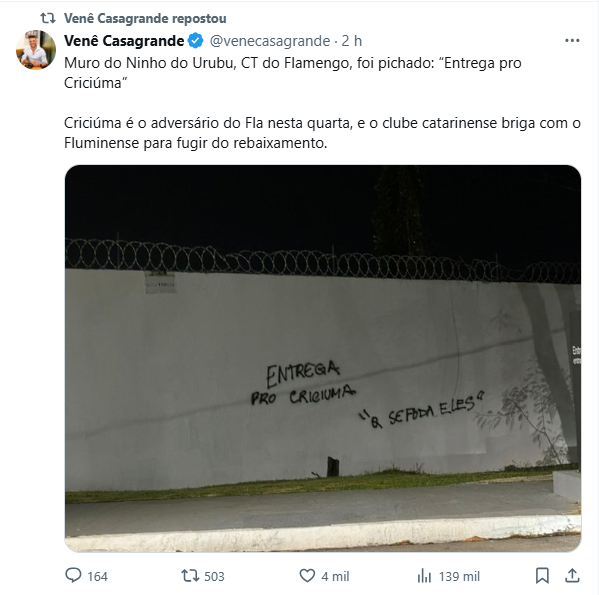The width and height of the screenshot is (599, 595).
Task: Enlarge the graffiti wall photo
Action: 323,358
